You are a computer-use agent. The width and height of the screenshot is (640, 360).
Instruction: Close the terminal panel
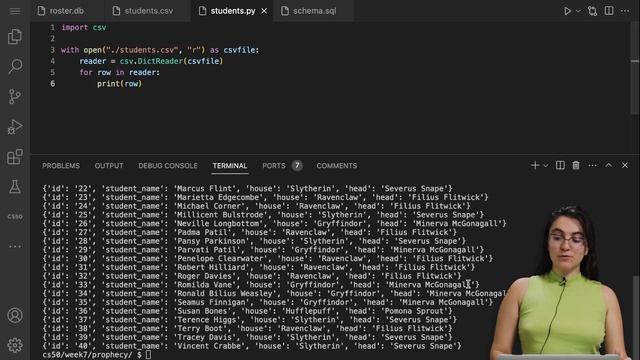point(625,165)
